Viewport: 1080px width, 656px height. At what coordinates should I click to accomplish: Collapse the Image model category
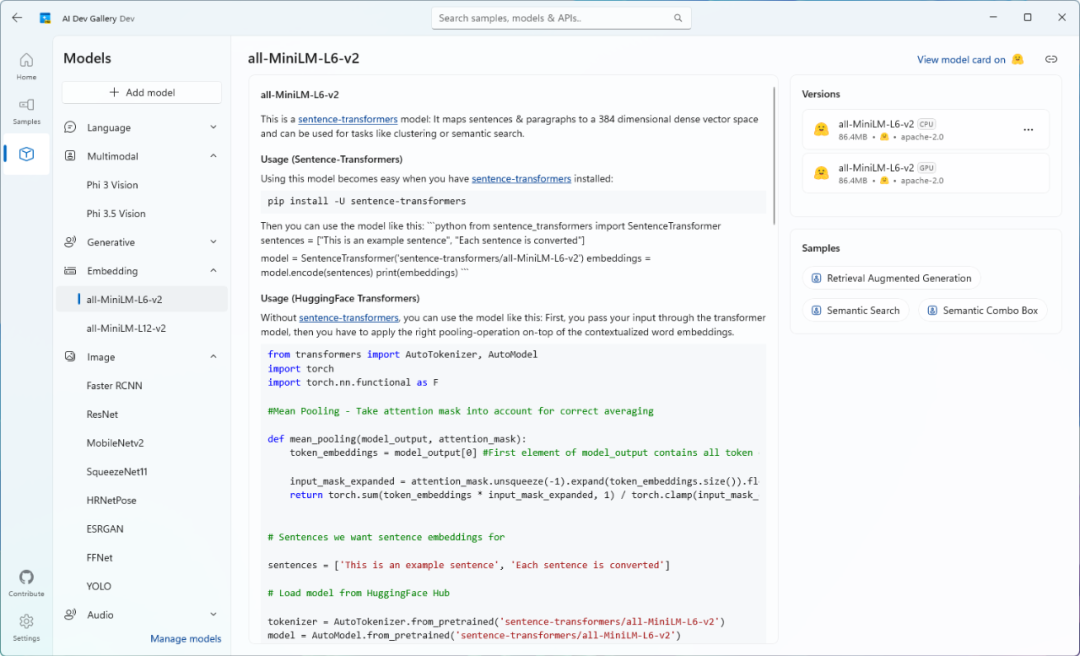213,357
